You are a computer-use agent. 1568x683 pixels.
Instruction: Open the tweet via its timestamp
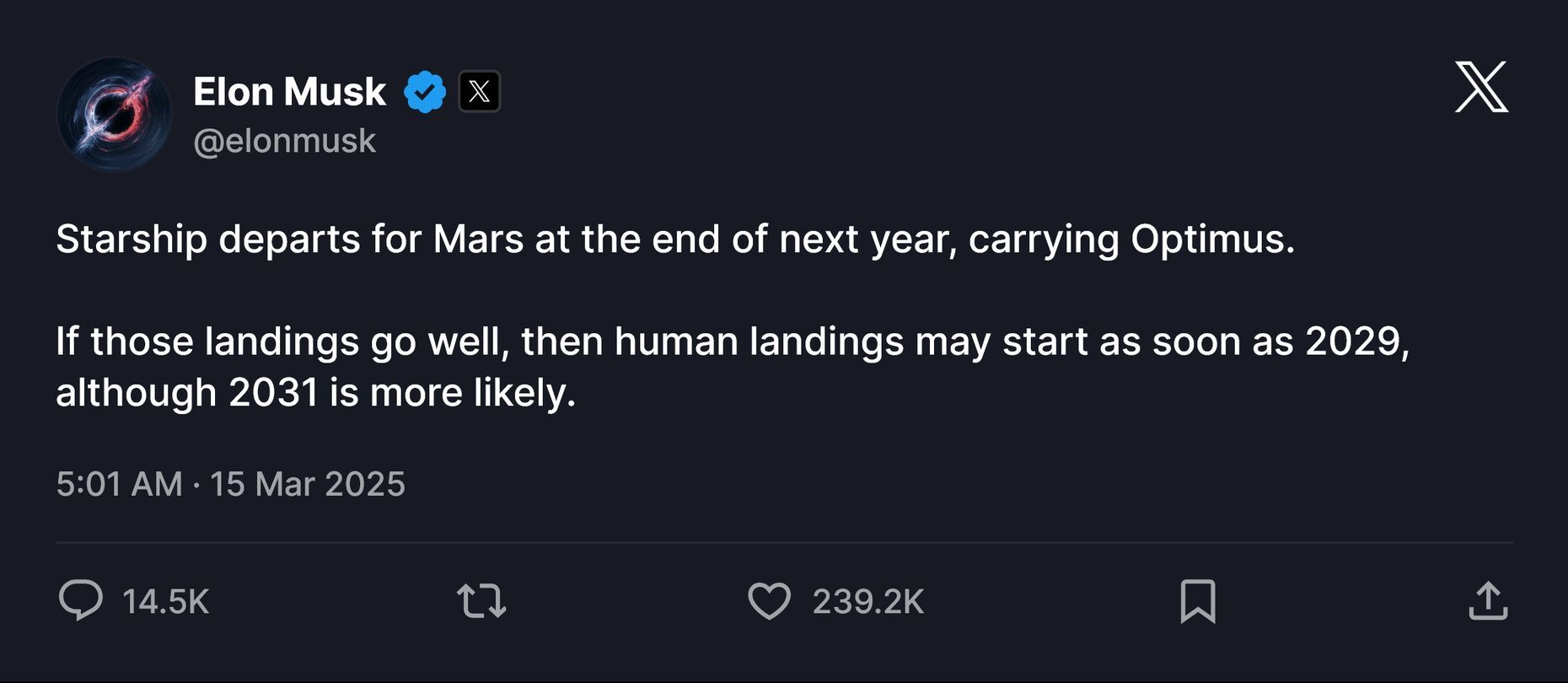coord(229,483)
